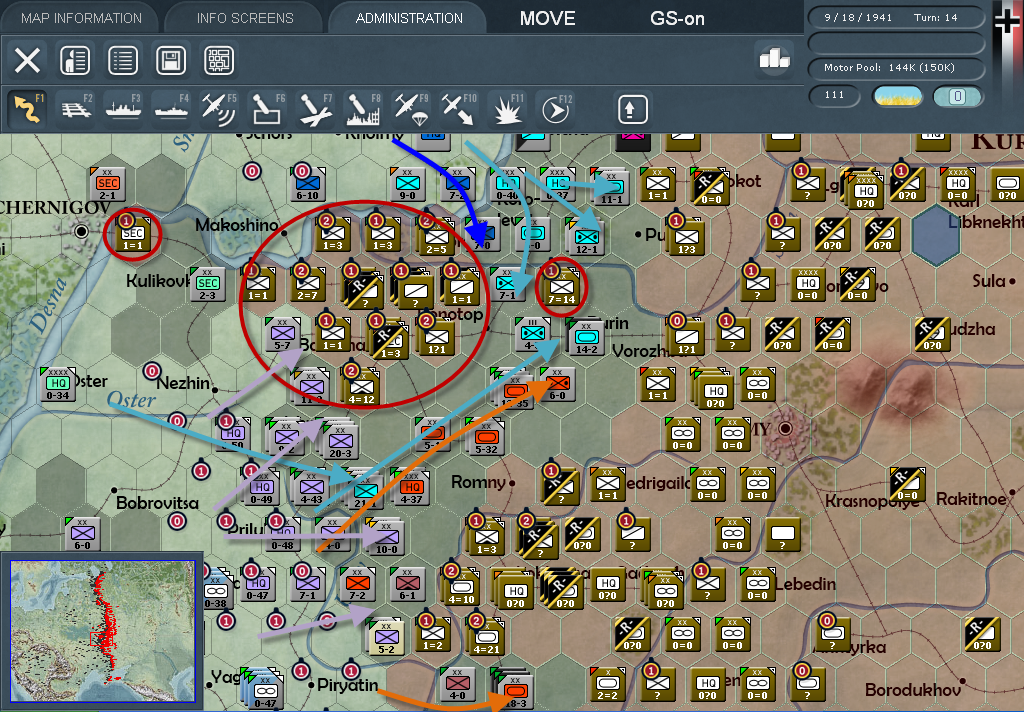
Task: Select the orange SEC 2-1 security unit
Action: click(x=108, y=185)
